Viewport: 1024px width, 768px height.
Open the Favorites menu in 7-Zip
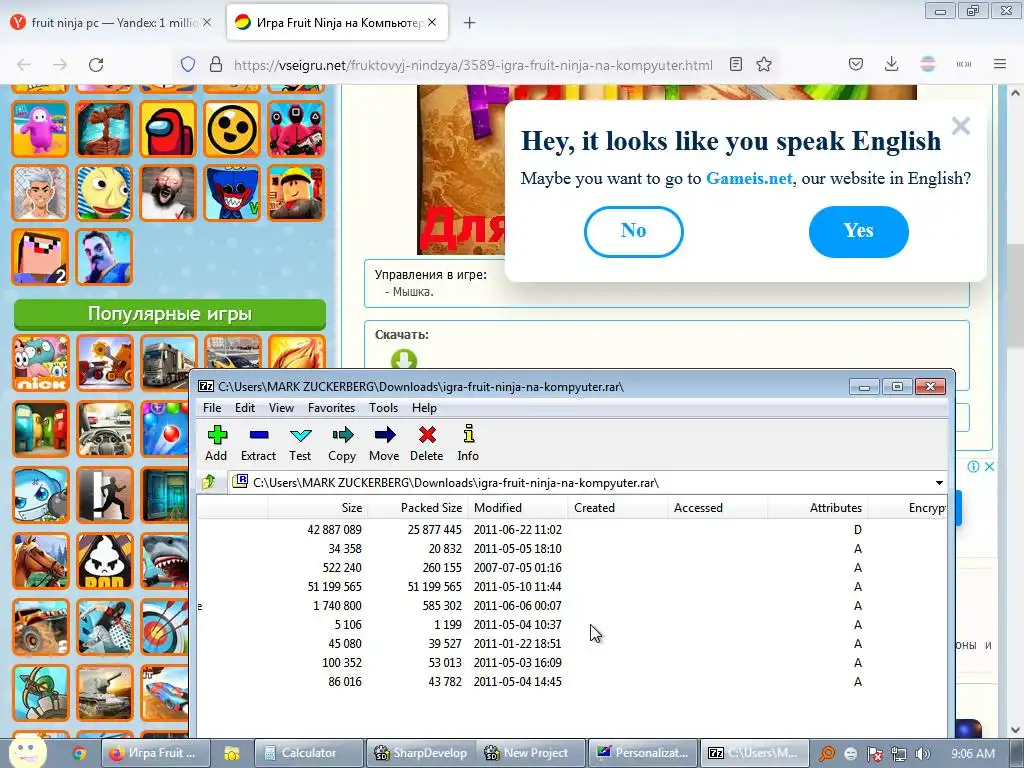(x=331, y=408)
